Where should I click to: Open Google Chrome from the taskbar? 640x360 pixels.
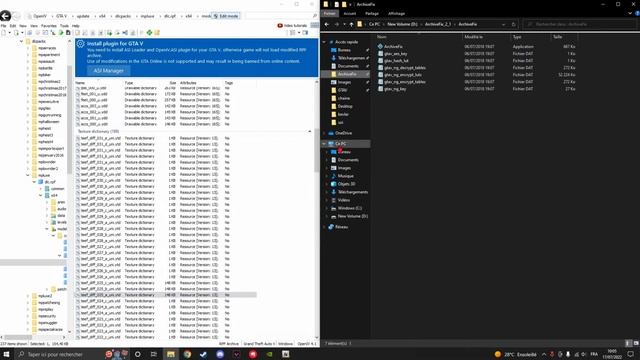click(x=187, y=354)
